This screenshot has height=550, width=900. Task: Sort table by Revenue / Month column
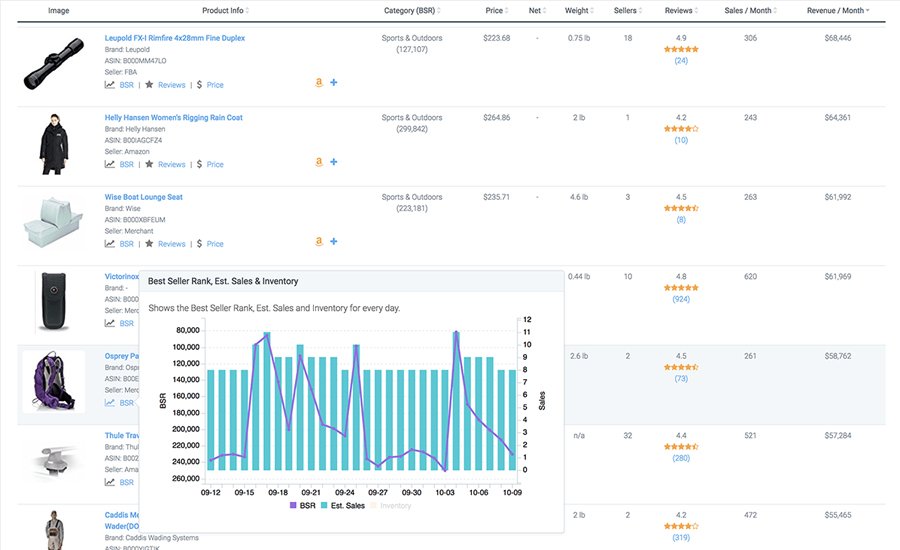pyautogui.click(x=838, y=10)
